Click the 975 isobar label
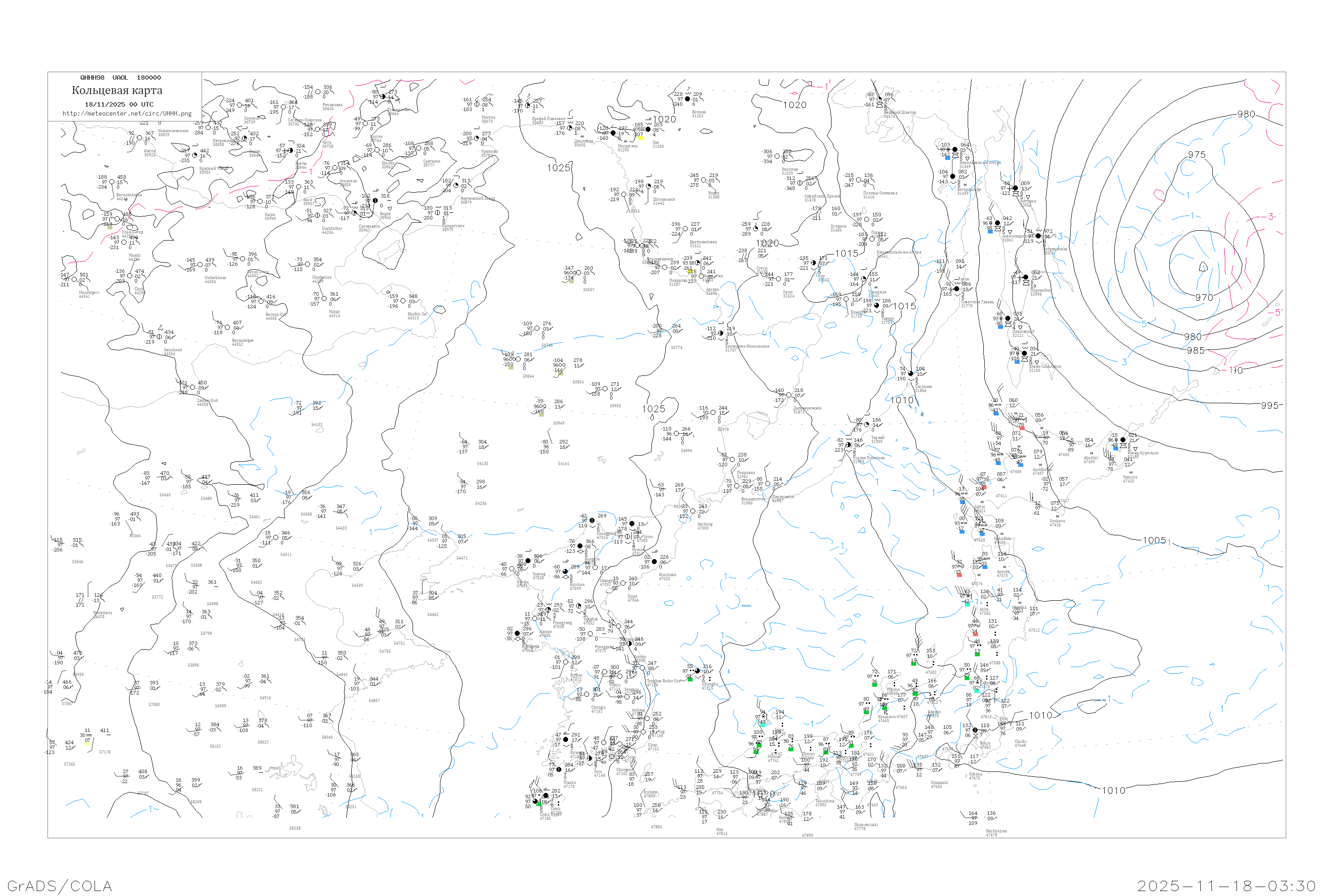 (x=1197, y=155)
